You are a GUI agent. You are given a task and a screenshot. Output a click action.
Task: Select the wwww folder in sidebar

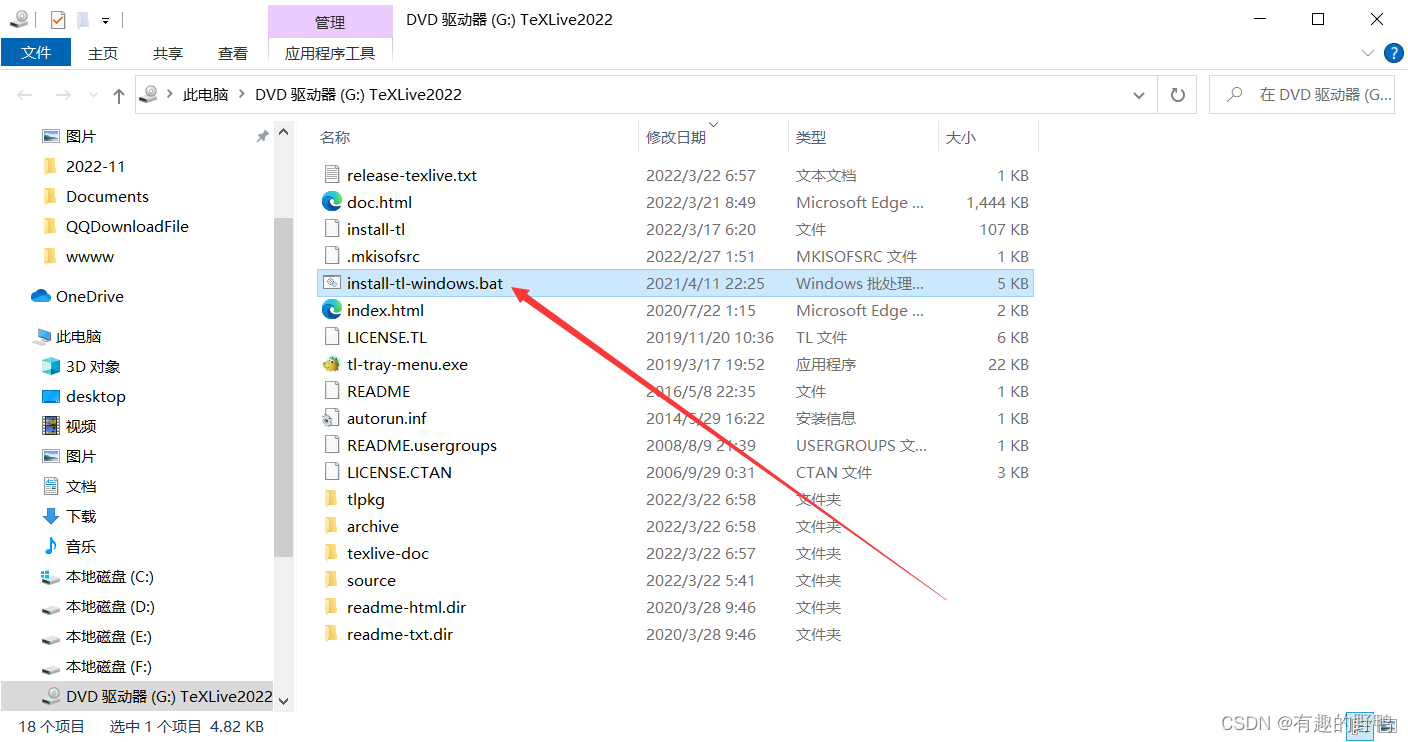pos(90,256)
